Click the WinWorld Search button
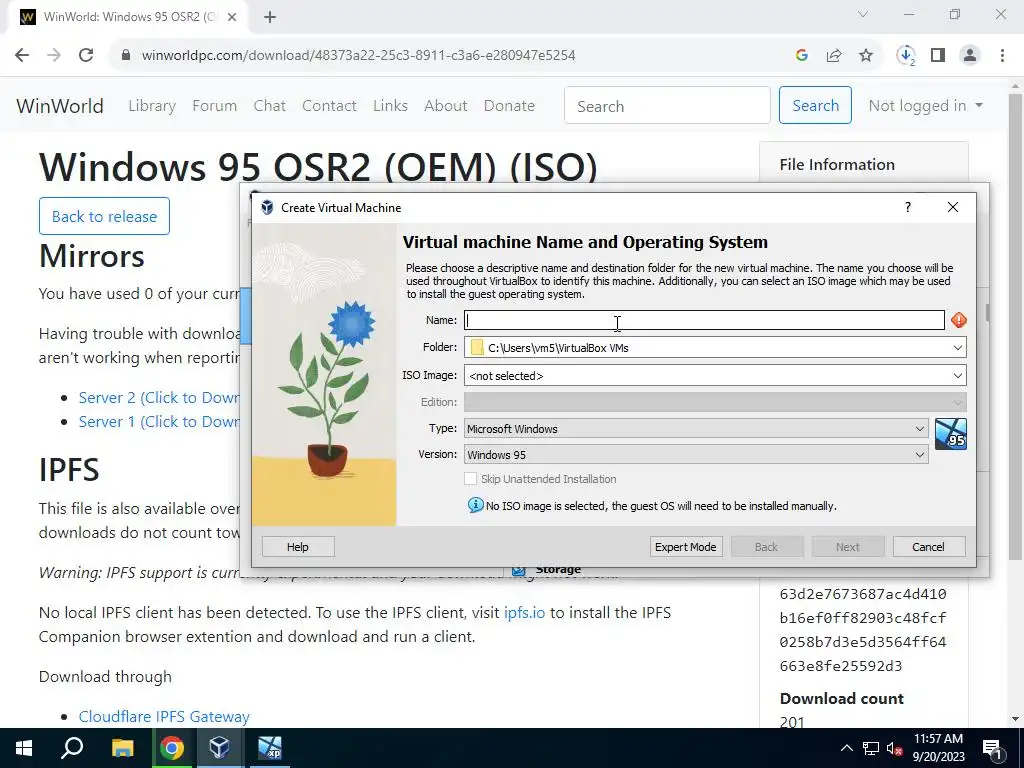 [815, 105]
